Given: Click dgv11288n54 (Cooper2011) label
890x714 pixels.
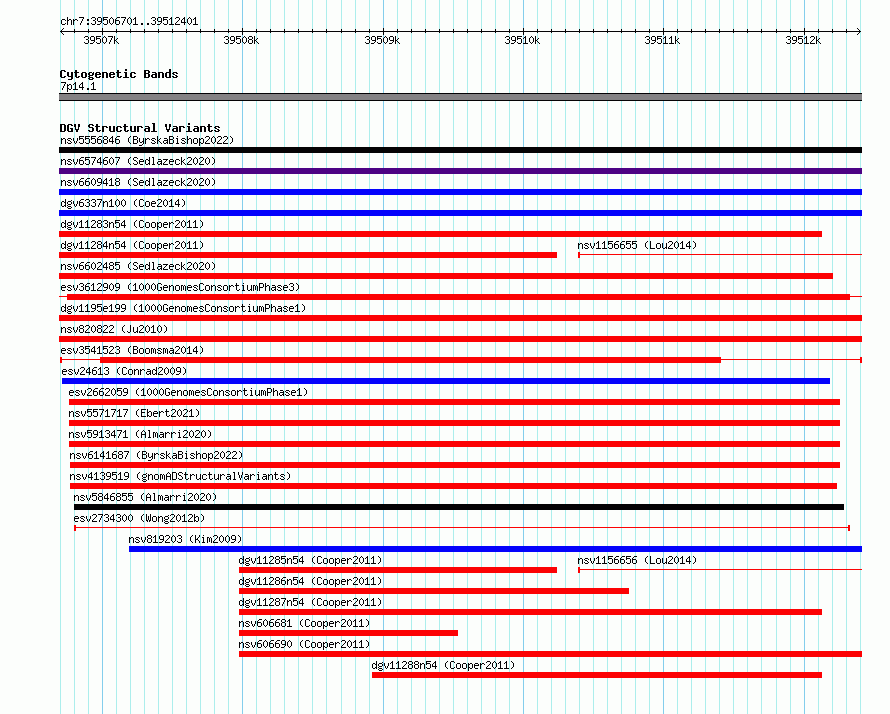Looking at the screenshot, I should [x=443, y=665].
